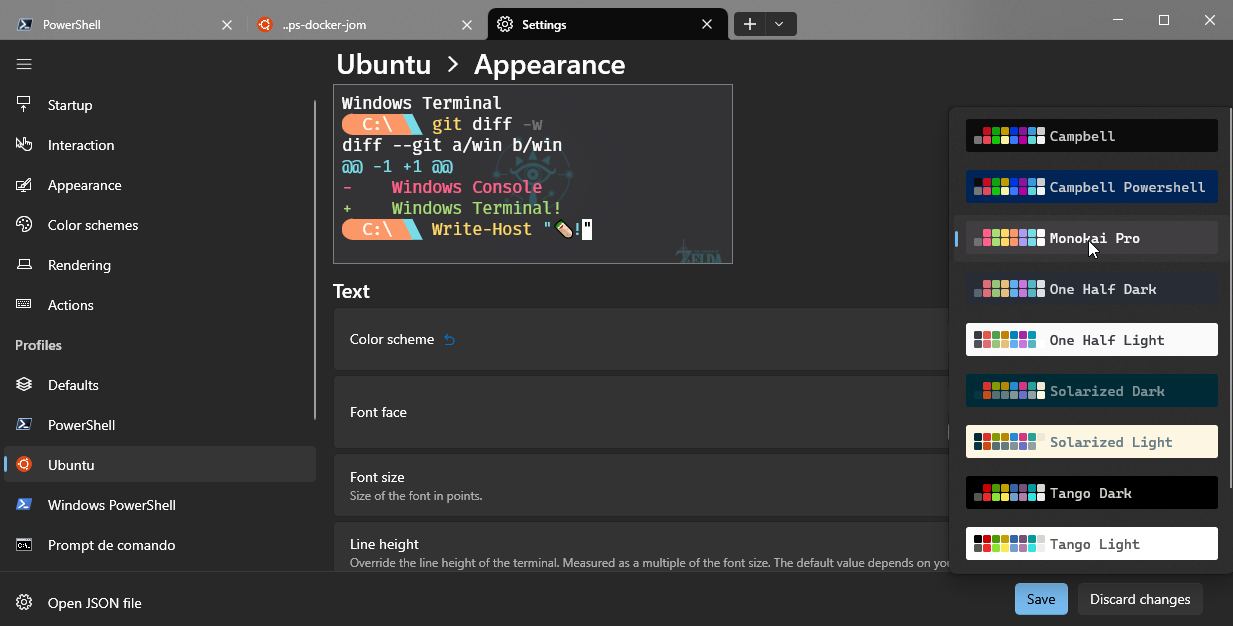Click the Save button
Viewport: 1233px width, 626px height.
tap(1041, 599)
